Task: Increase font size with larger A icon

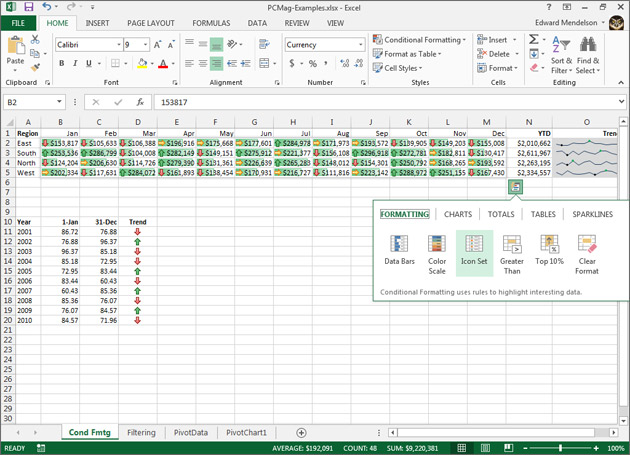Action: click(x=158, y=45)
